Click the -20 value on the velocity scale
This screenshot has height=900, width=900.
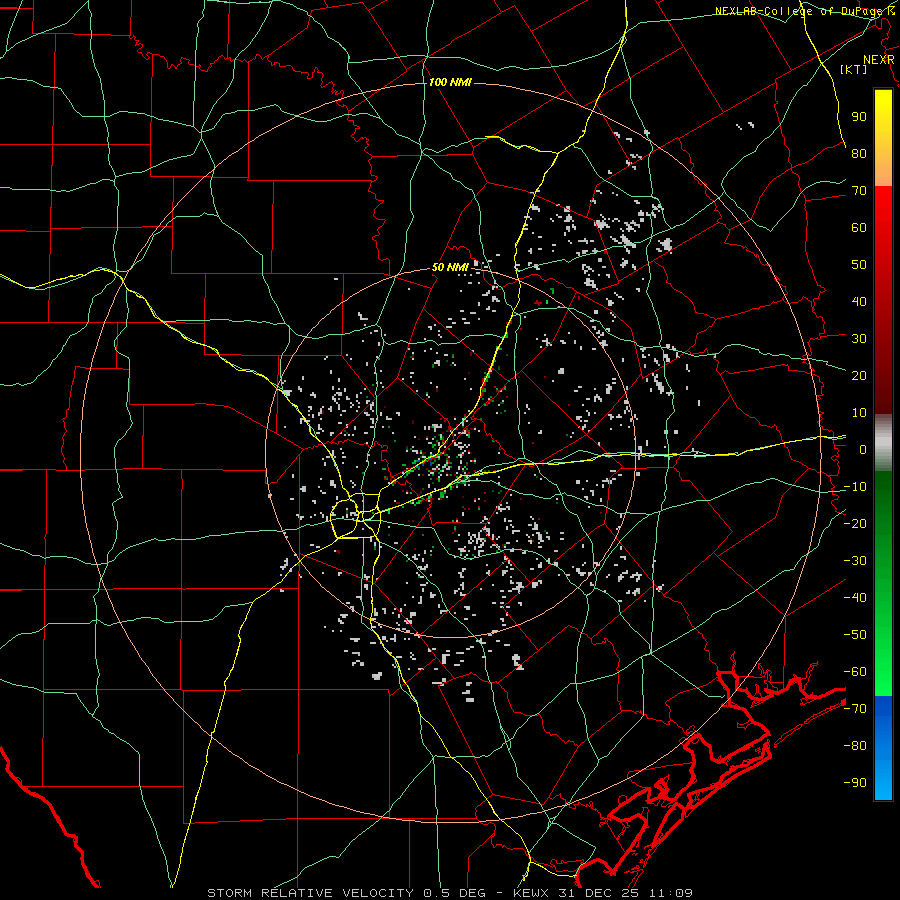pos(855,524)
